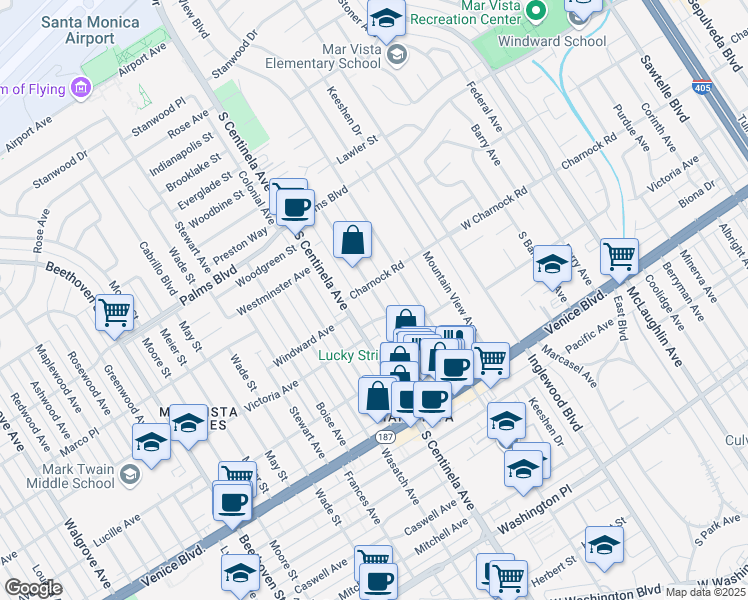Open the school marker left of Keeshen Dr
The width and height of the screenshot is (748, 600).
coord(507,424)
